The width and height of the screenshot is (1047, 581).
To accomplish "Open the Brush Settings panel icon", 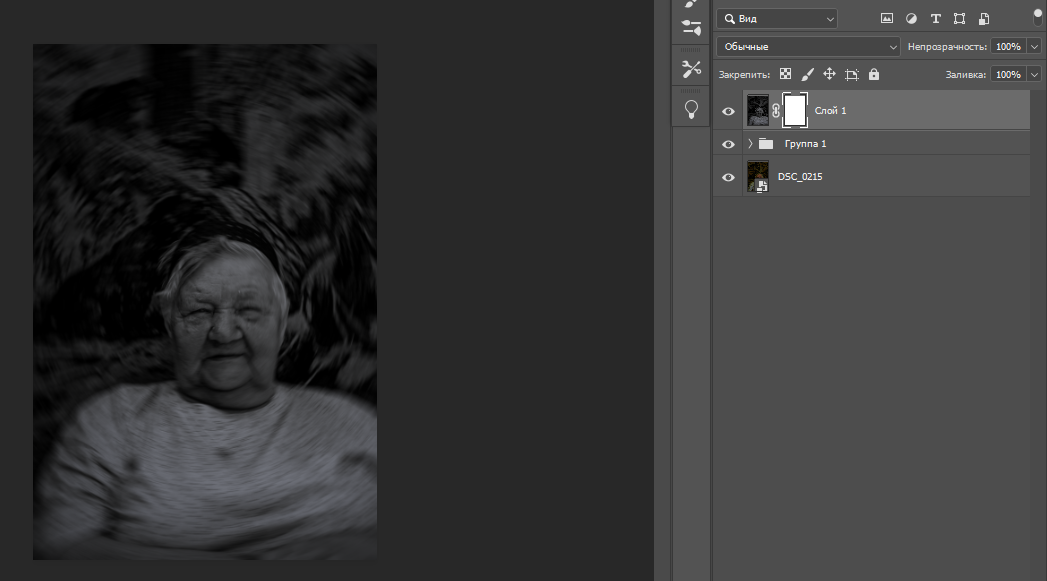I will [691, 27].
